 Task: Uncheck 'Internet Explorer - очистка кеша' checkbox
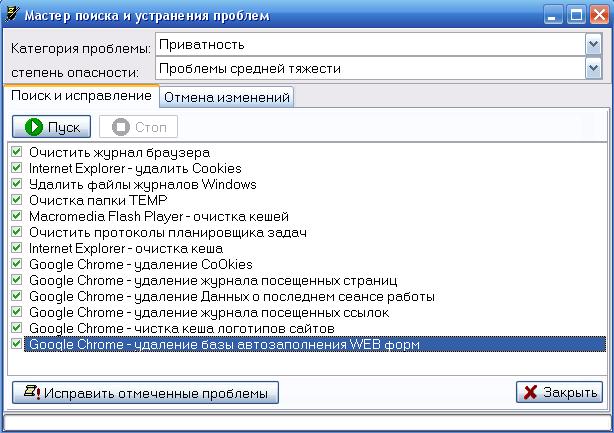[x=16, y=248]
